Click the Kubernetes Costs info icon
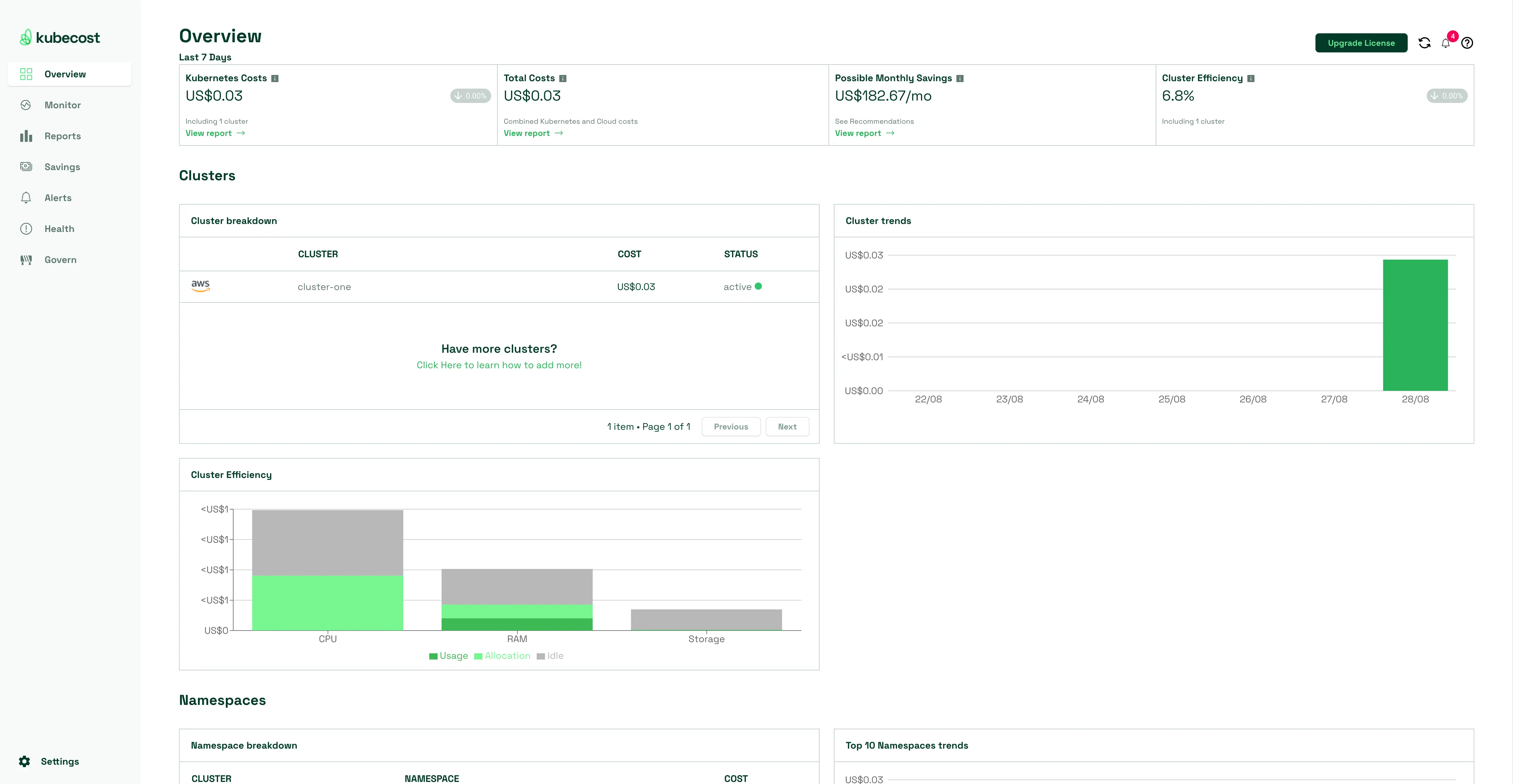 point(275,79)
